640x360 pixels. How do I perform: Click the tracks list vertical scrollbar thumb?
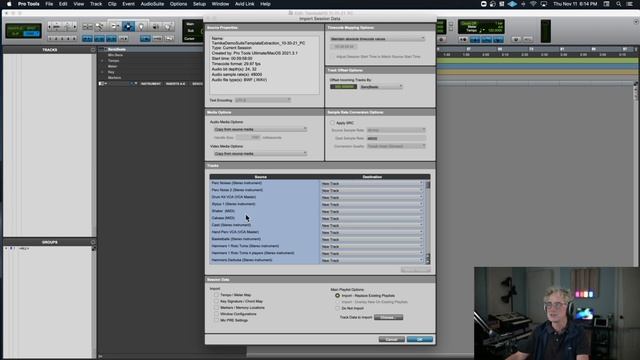pos(428,185)
